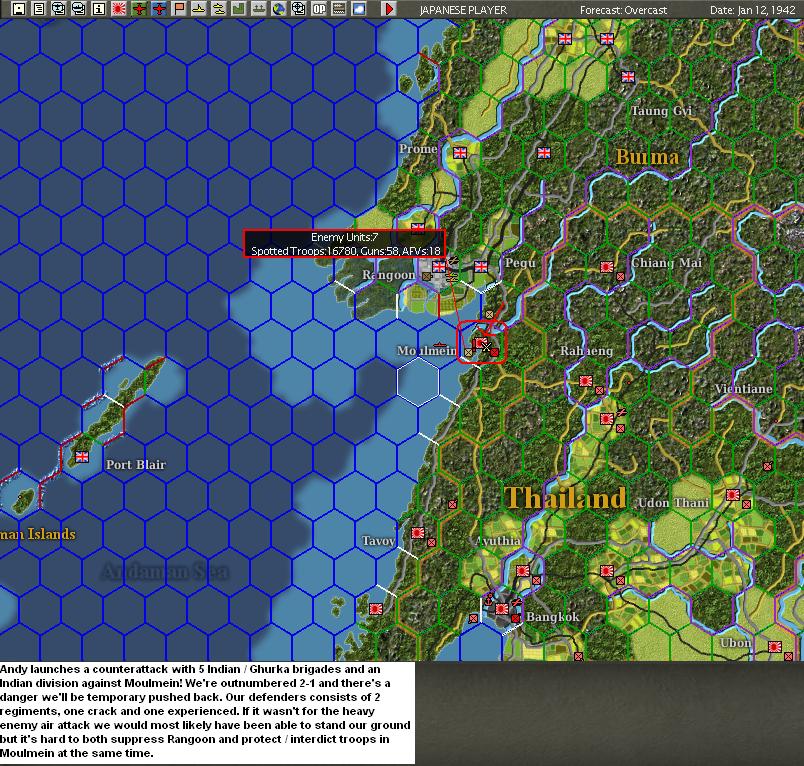Click the fourth toolbar icon left of info
804x766 pixels.
click(x=79, y=9)
